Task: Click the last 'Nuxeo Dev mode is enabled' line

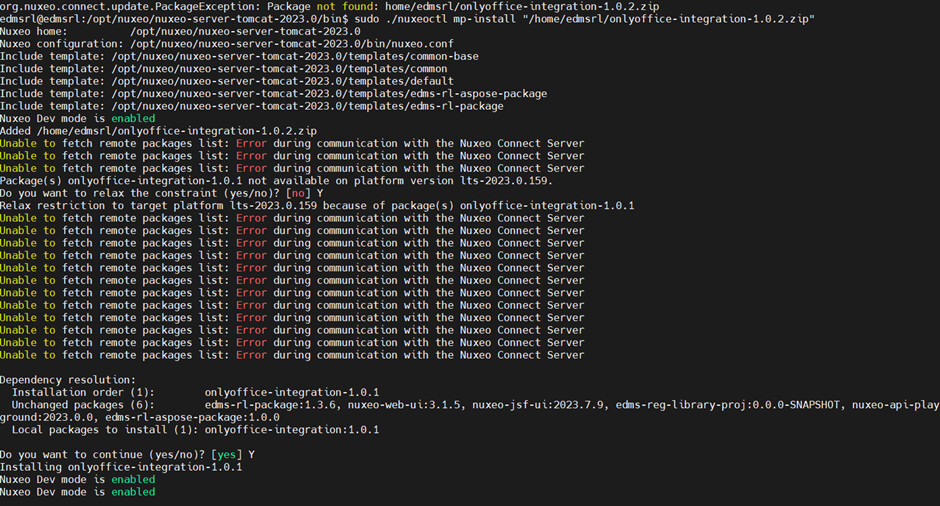Action: [x=77, y=492]
